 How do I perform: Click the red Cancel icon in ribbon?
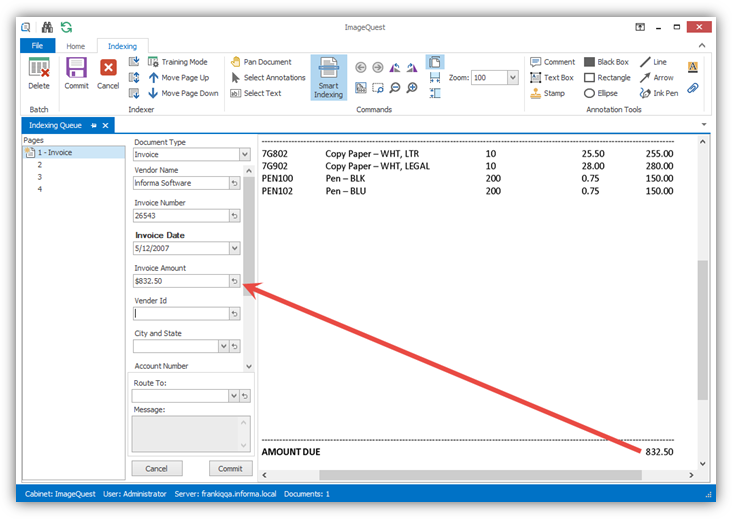(x=108, y=68)
